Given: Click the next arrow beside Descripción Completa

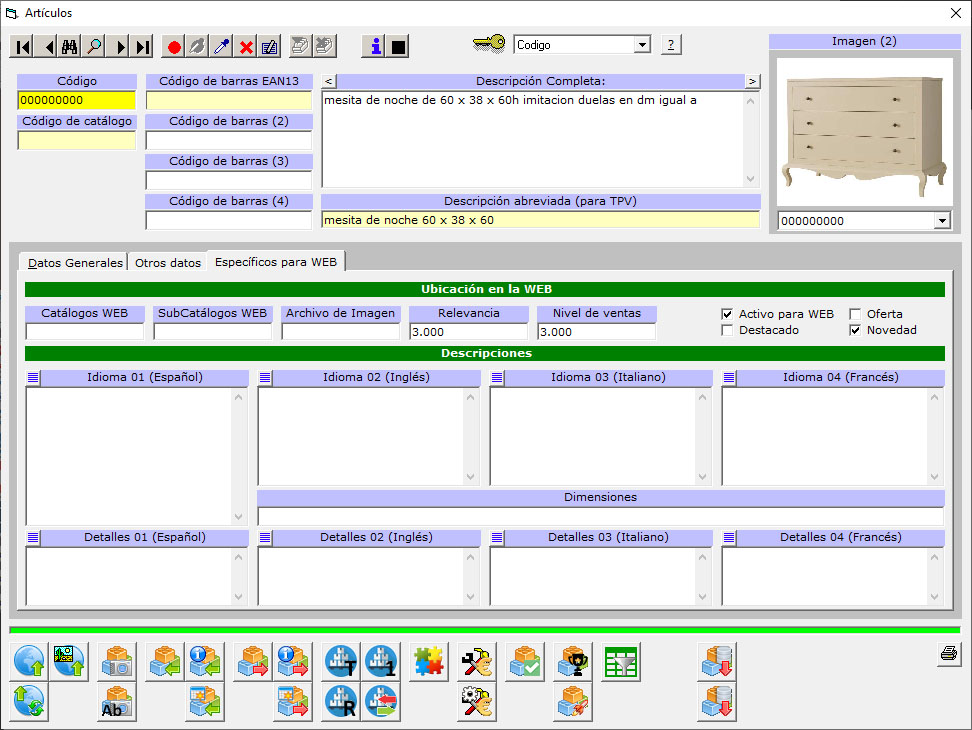Looking at the screenshot, I should tap(752, 81).
